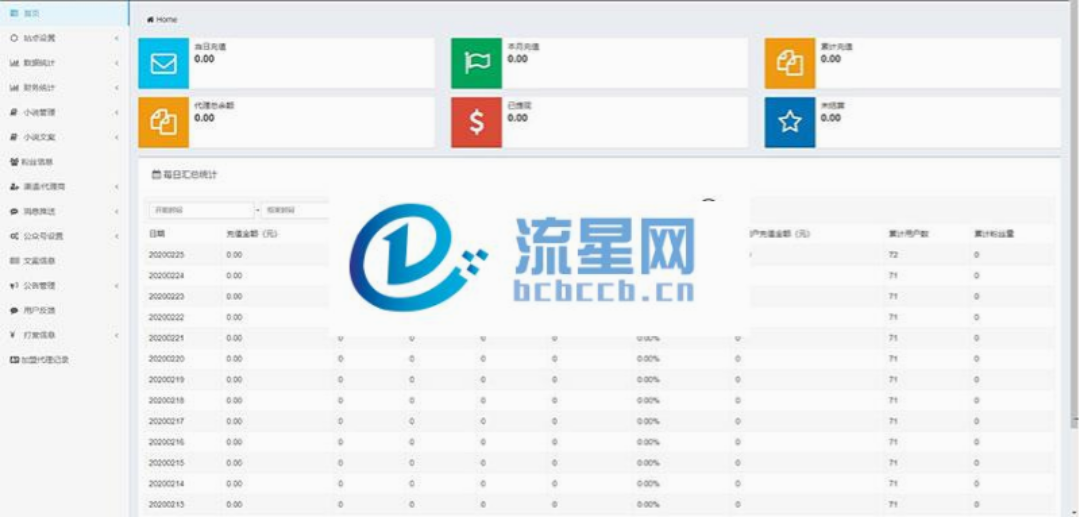
Task: Open 首页 in the sidebar
Action: click(32, 13)
